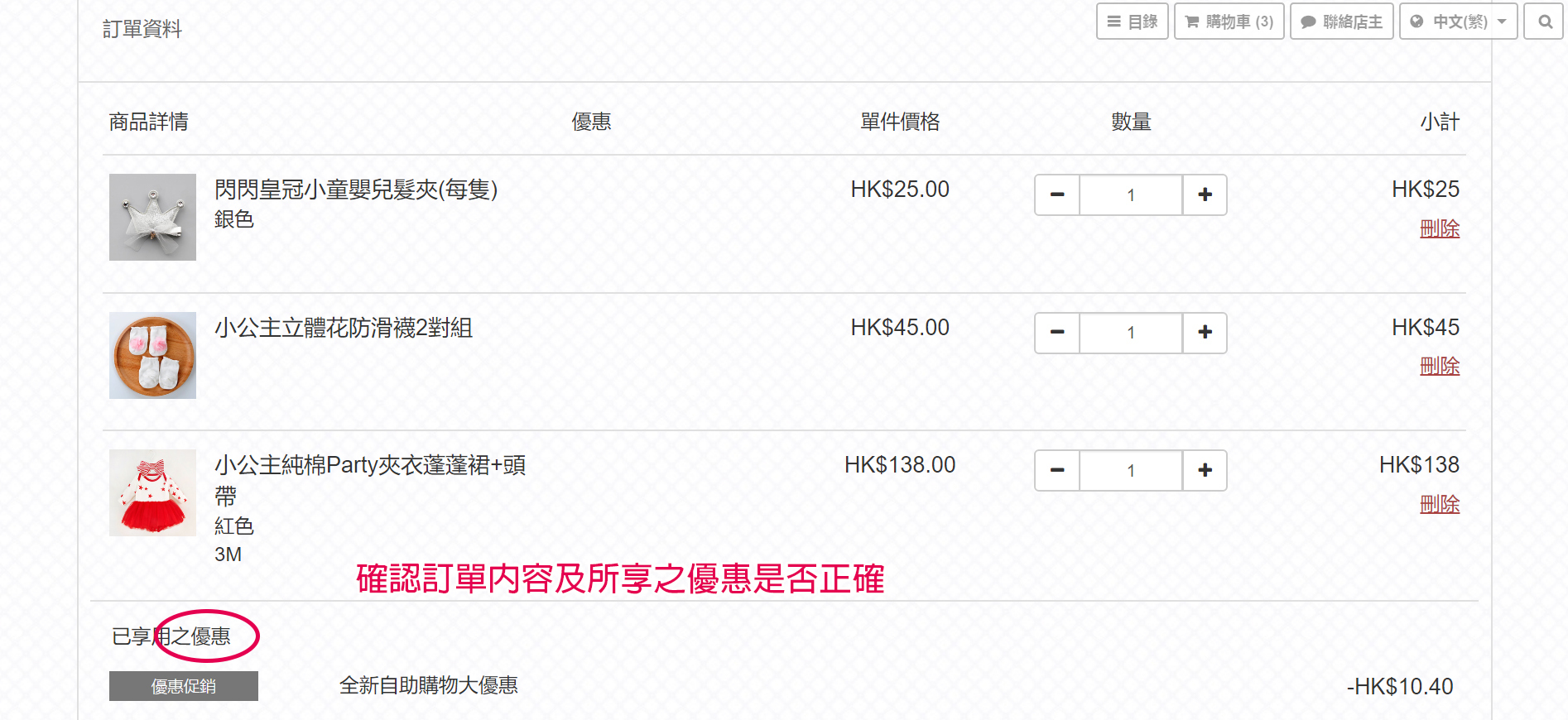This screenshot has width=1568, height=720.
Task: Increase quantity of the anti-slip socks
Action: 1205,333
